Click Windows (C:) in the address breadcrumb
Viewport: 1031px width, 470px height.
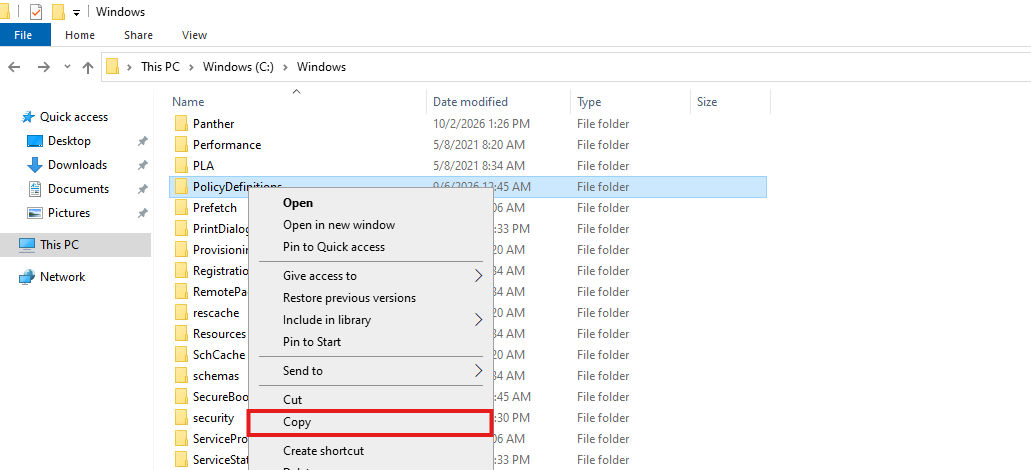coord(238,66)
